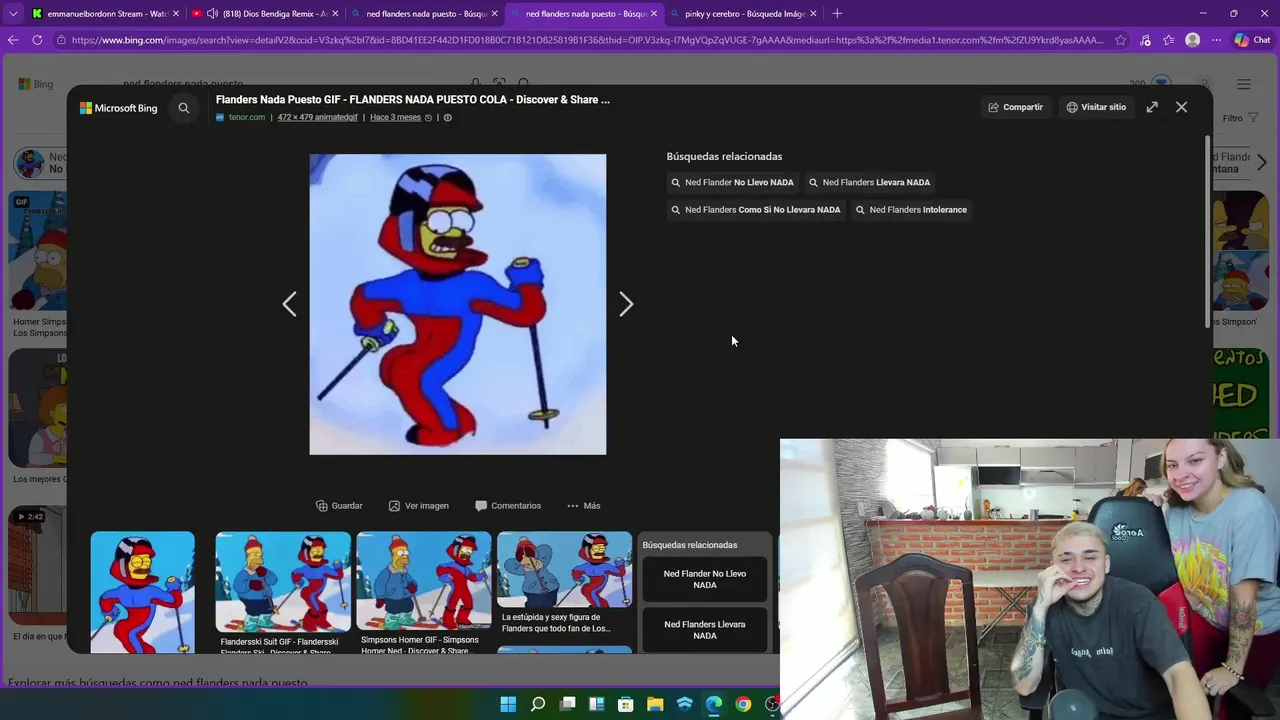Switch to Dios Bendiga Remix YouTube tab
Viewport: 1280px width, 720px height.
(265, 14)
